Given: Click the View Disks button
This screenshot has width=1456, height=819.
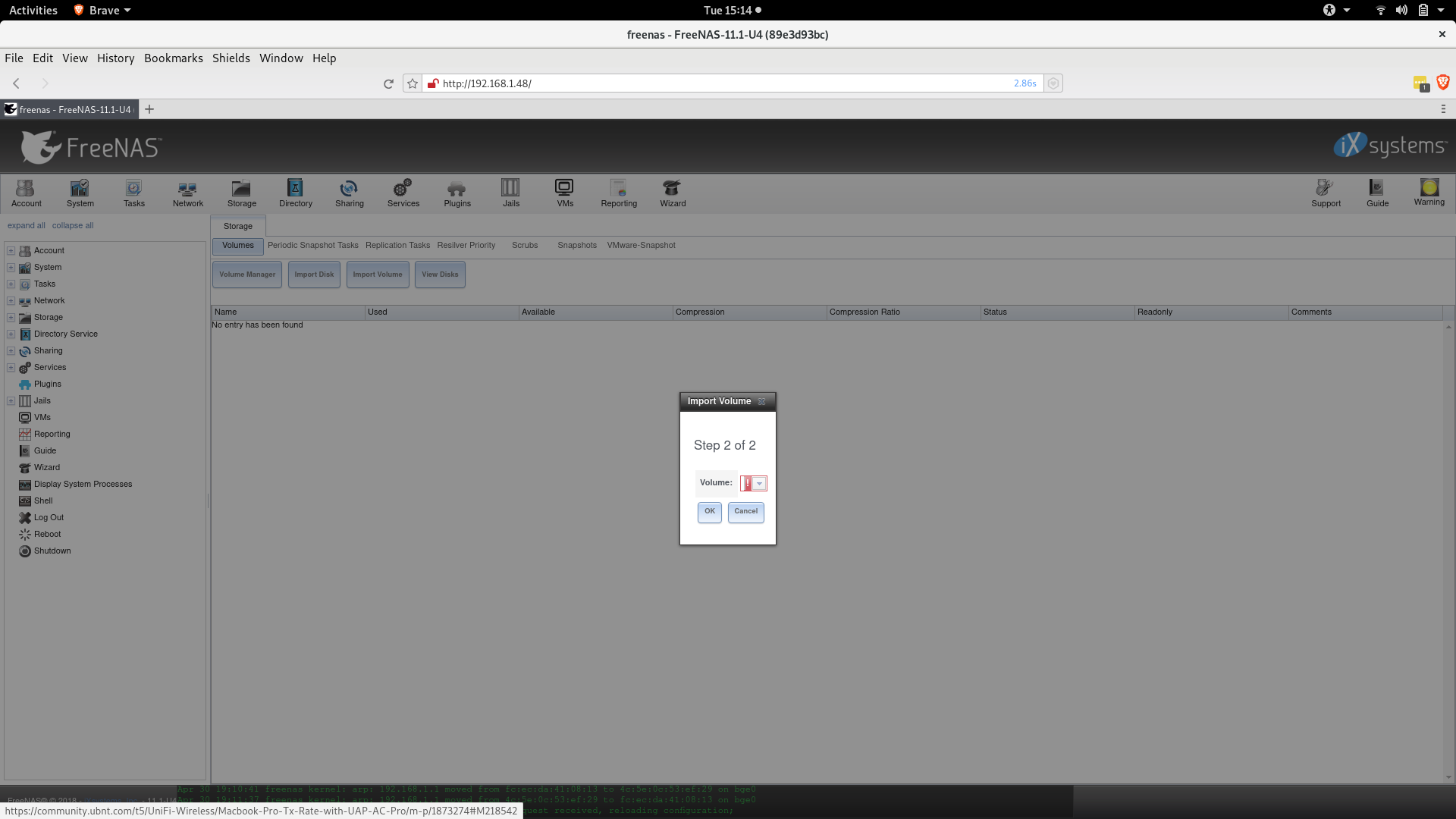Looking at the screenshot, I should coord(440,275).
